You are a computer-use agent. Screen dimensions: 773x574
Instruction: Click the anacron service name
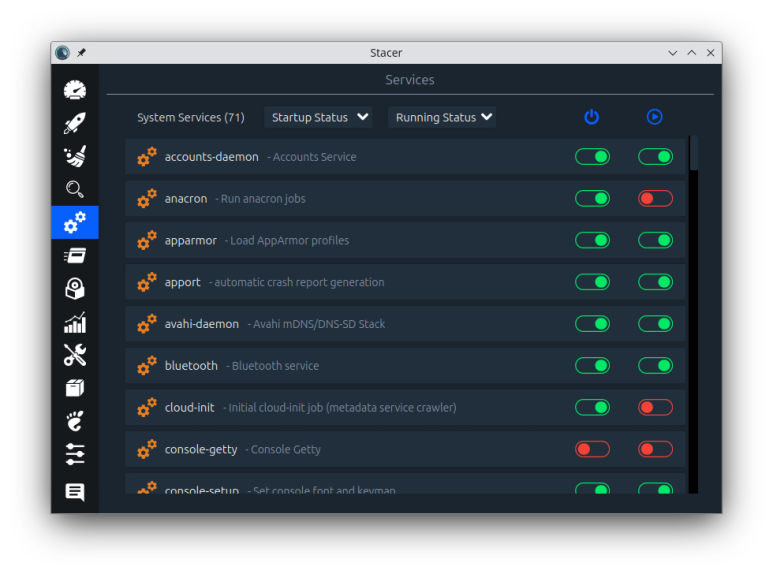click(186, 199)
